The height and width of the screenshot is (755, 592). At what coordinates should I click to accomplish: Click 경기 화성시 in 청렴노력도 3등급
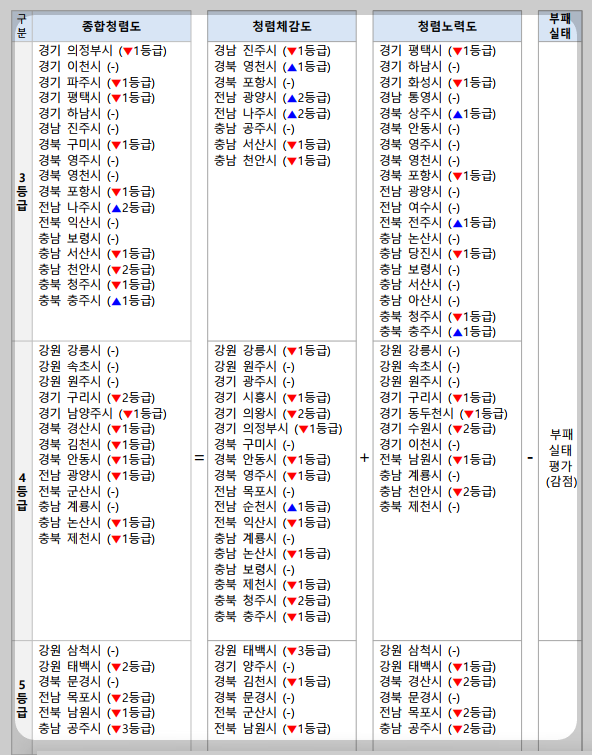pyautogui.click(x=437, y=82)
